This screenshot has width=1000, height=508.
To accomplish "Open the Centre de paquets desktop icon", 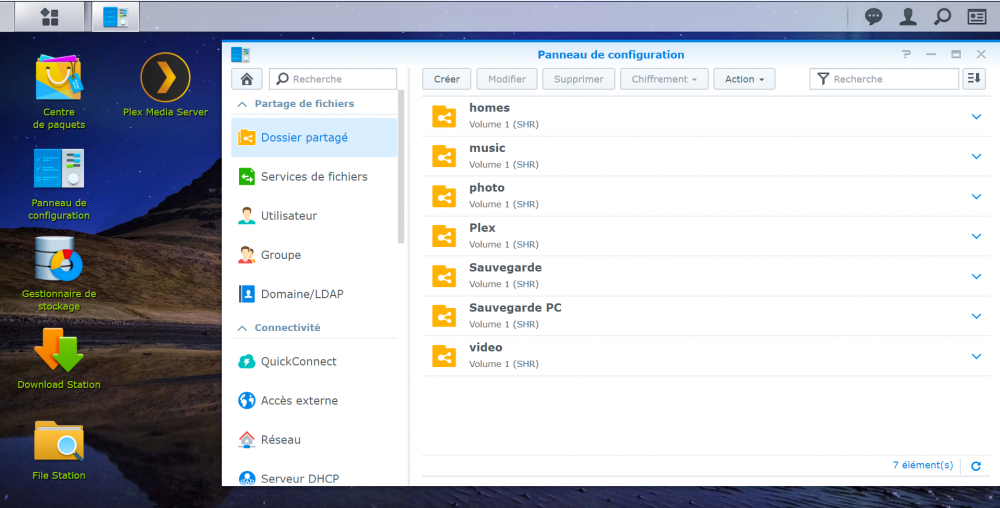I will (58, 78).
